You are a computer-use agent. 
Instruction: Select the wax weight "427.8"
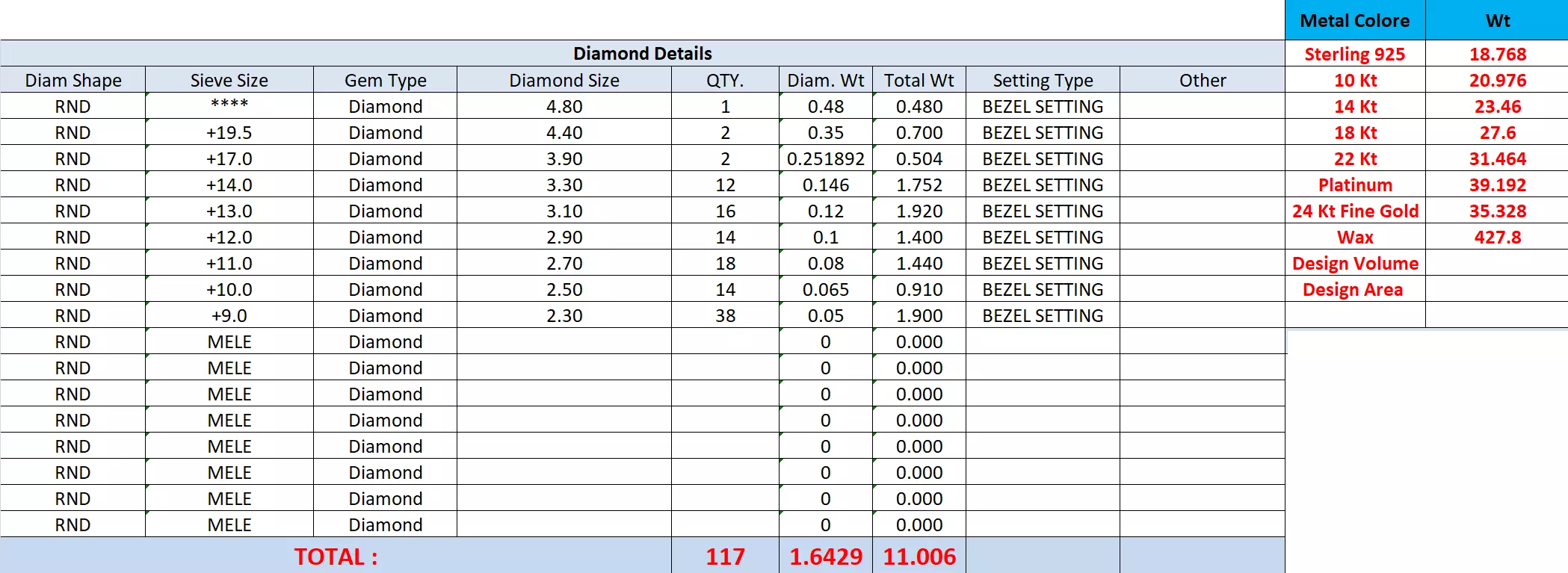coord(1498,237)
